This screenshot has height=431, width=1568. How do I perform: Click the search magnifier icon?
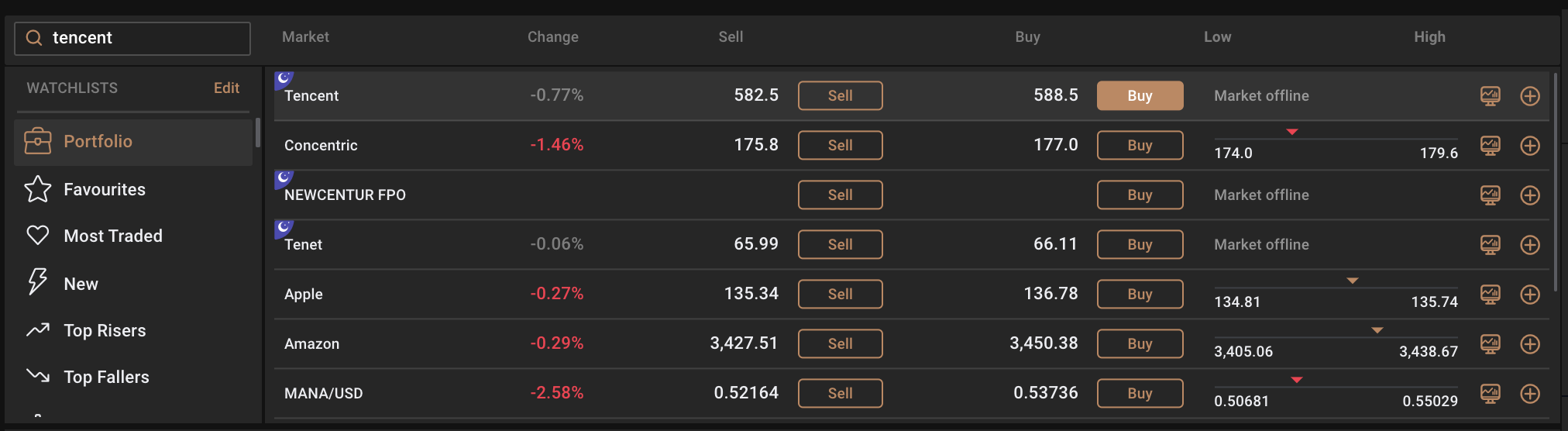(x=34, y=38)
